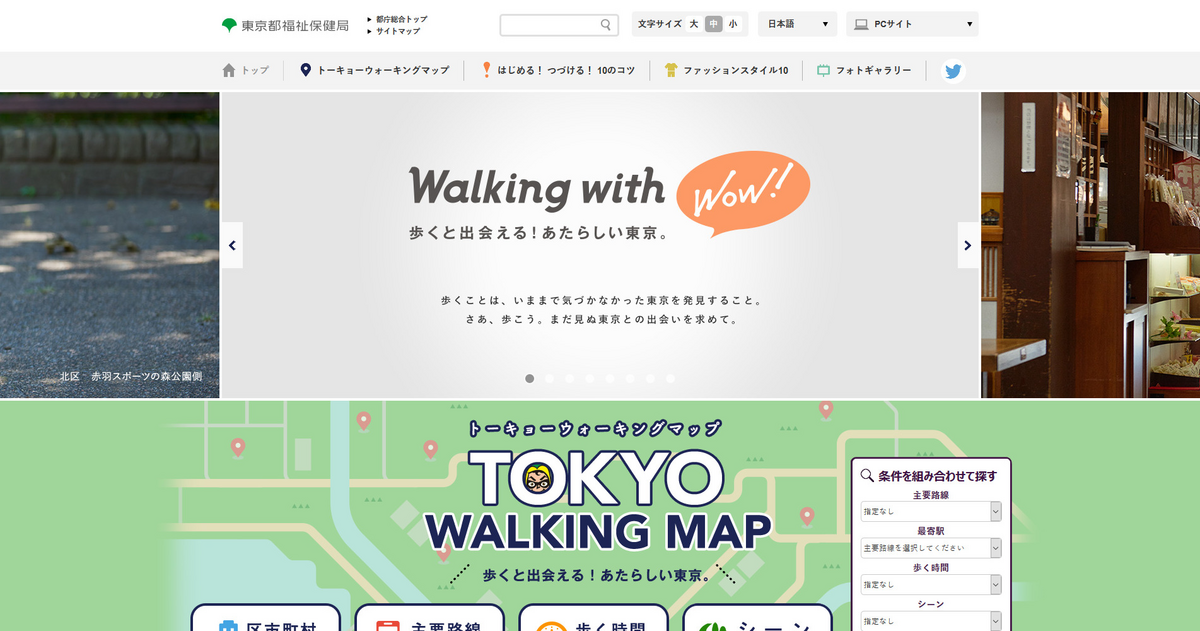
Task: Set text size to 中
Action: [x=713, y=24]
